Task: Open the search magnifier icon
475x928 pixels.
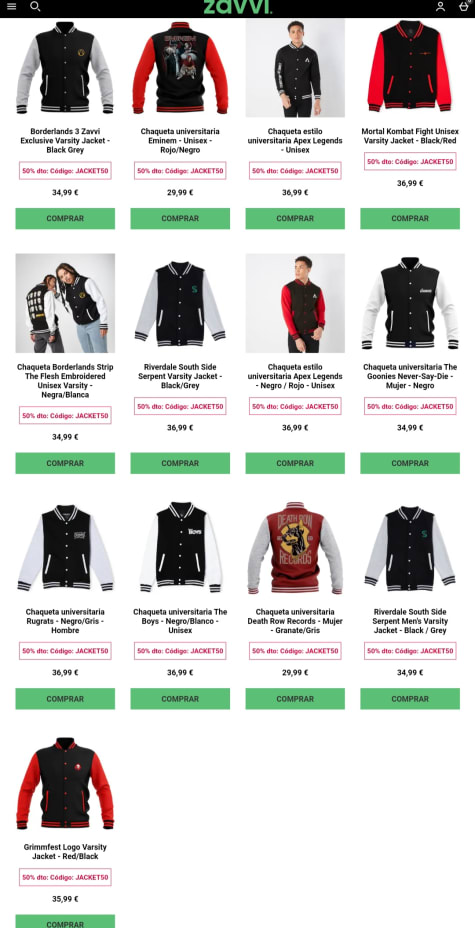Action: [35, 7]
